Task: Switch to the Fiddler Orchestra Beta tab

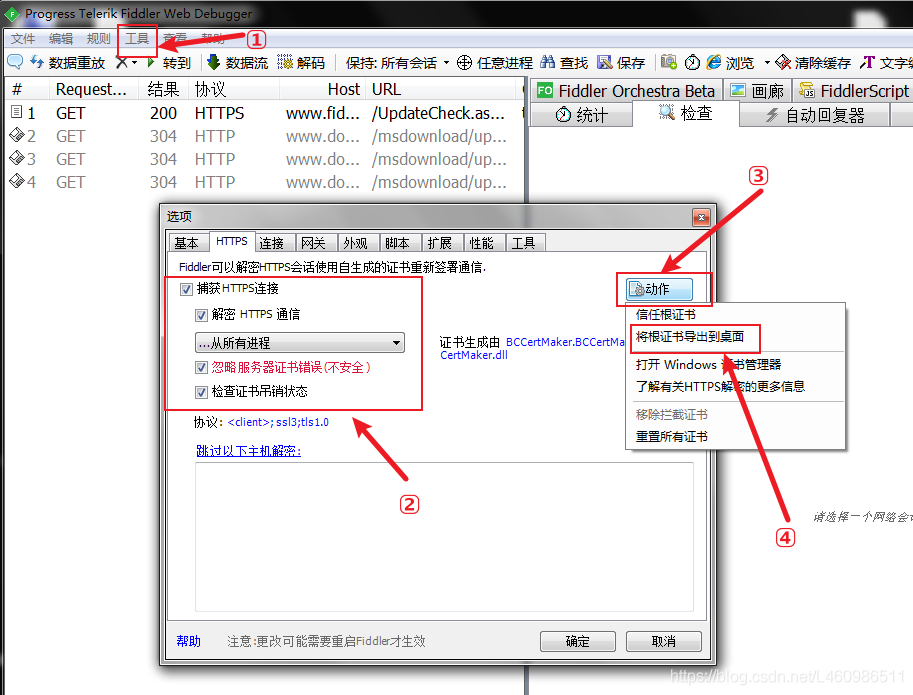Action: 626,91
